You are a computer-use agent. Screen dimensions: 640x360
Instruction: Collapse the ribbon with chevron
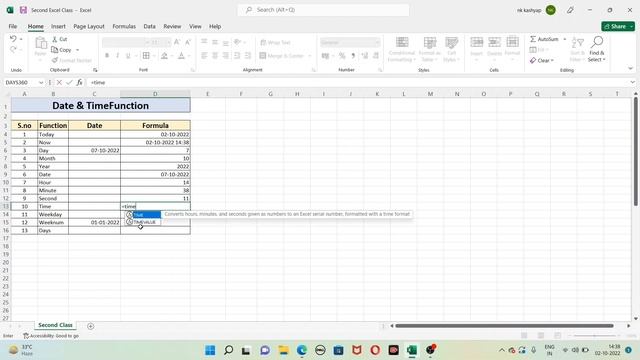pos(630,69)
